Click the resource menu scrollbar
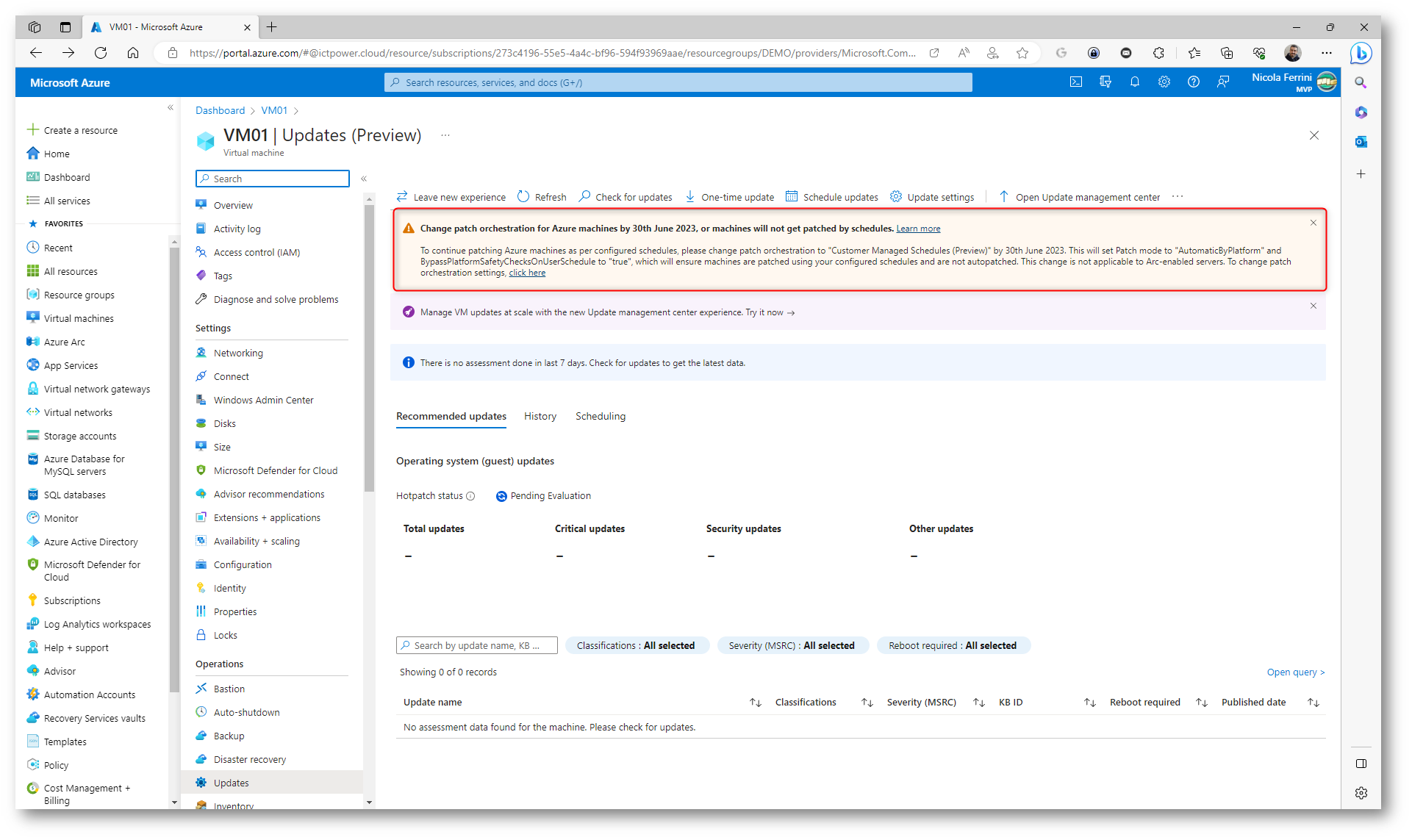Image resolution: width=1412 pixels, height=840 pixels. [369, 349]
